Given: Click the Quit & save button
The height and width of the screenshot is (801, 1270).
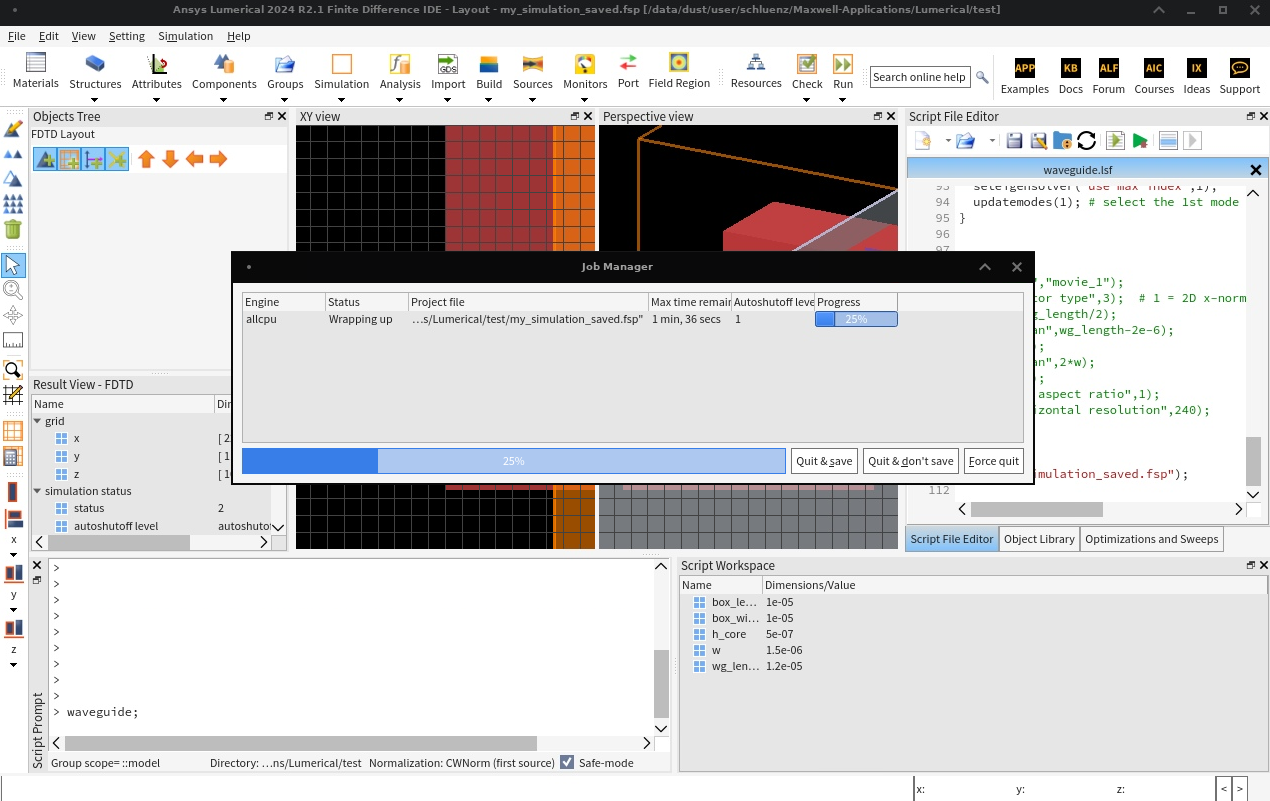Looking at the screenshot, I should 823,461.
